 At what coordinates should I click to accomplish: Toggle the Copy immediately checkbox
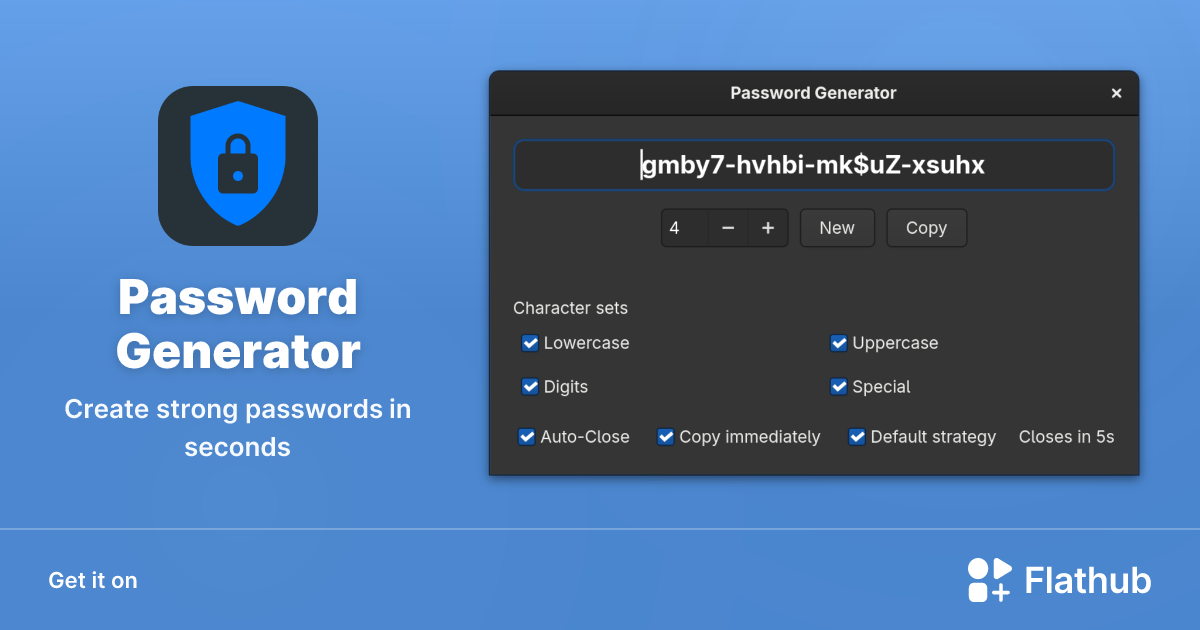pos(666,437)
